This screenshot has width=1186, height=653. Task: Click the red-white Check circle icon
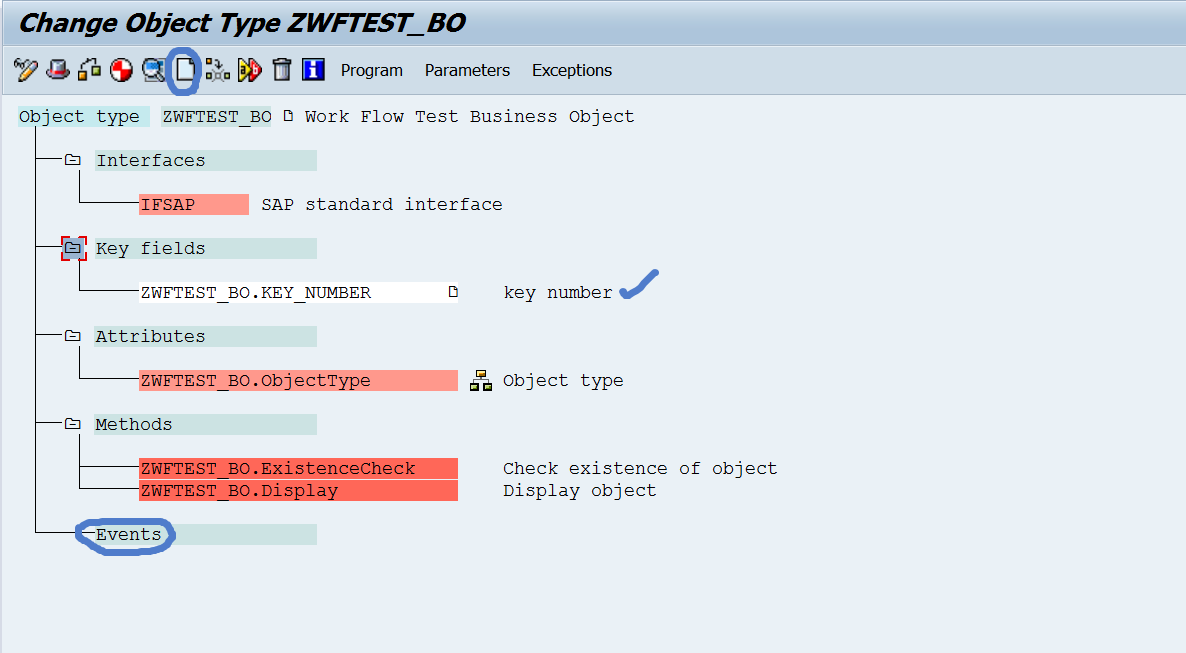[121, 70]
